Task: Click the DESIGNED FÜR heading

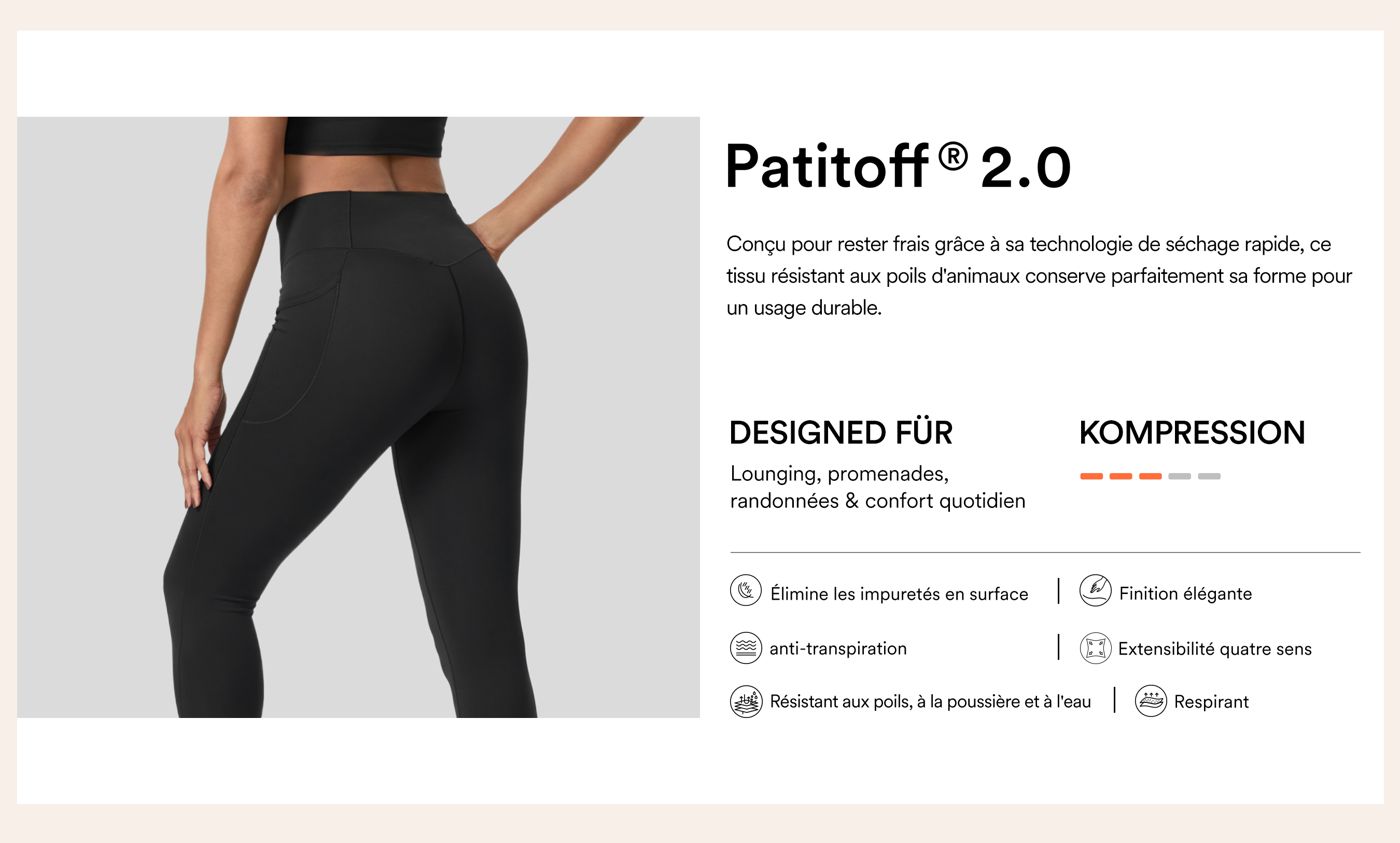Action: tap(841, 433)
